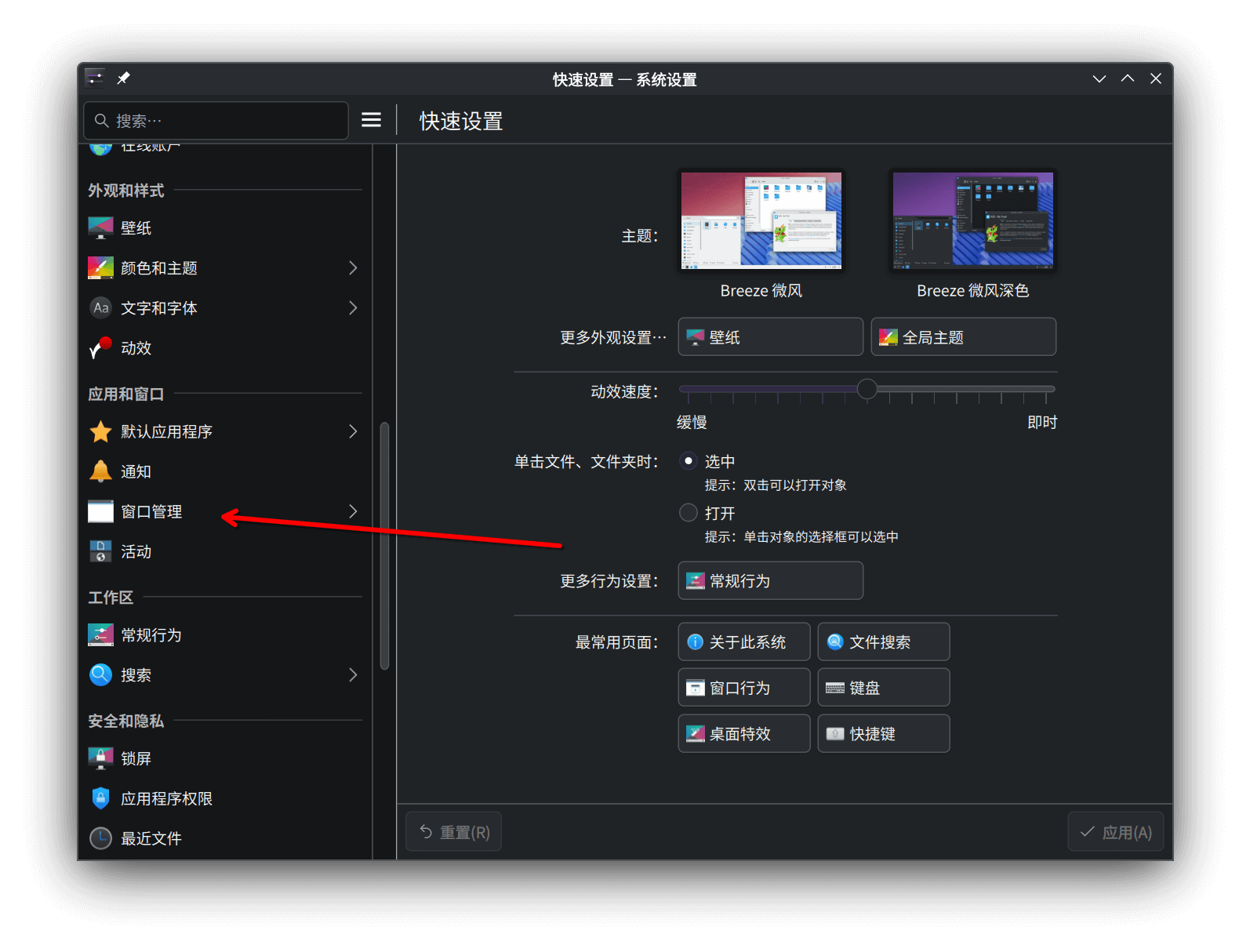
Task: Open 壁纸 in the sidebar
Action: coord(224,228)
